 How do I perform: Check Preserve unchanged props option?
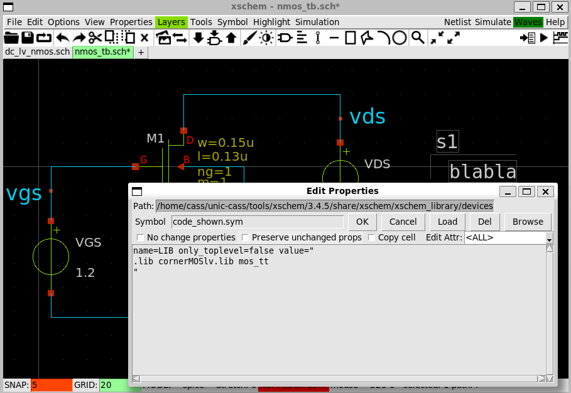[x=245, y=237]
